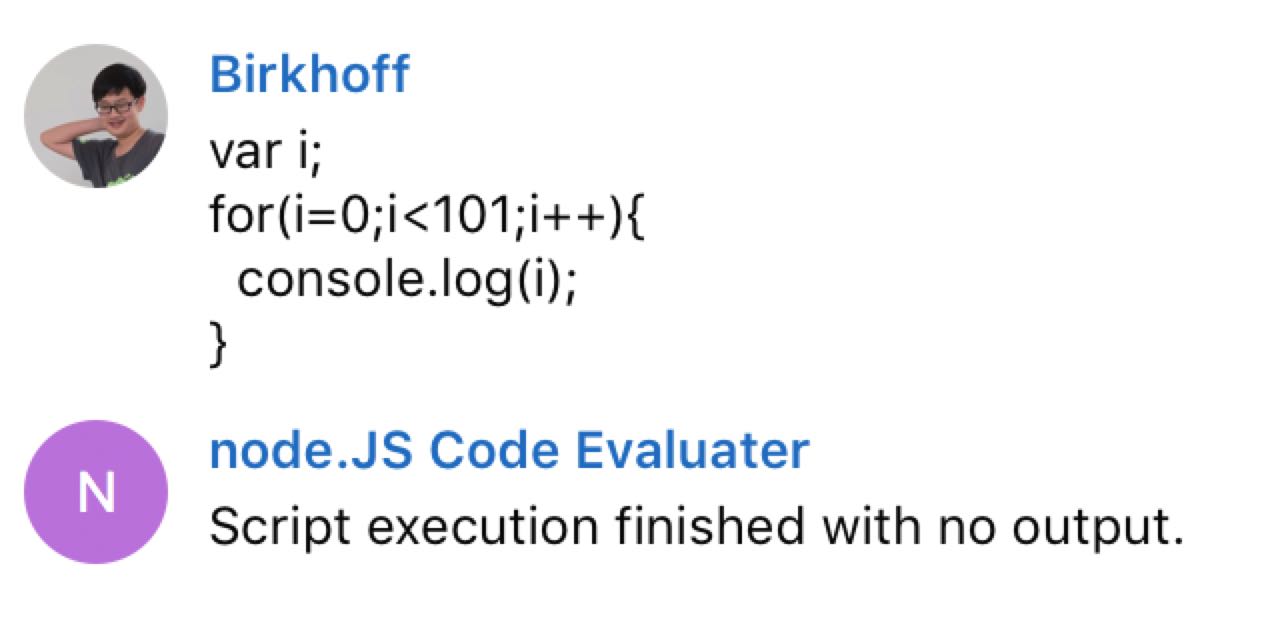Click the 'var i;' code line
The image size is (1280, 632).
click(x=264, y=153)
